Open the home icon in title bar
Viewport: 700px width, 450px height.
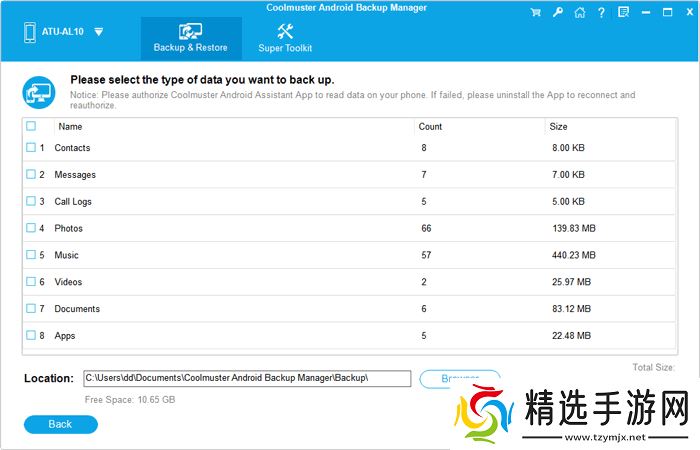point(579,13)
